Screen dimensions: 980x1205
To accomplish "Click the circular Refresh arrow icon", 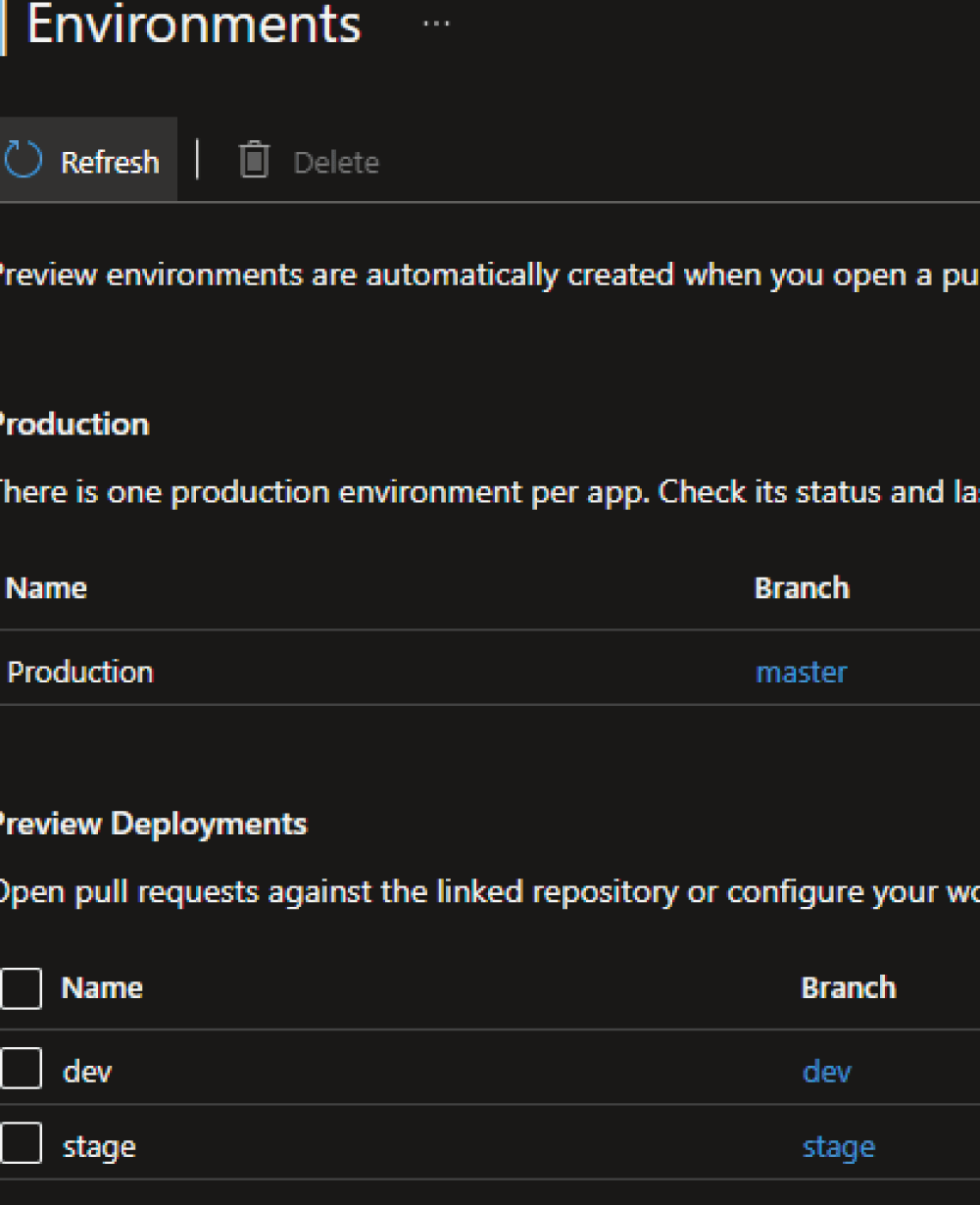I will 23,160.
